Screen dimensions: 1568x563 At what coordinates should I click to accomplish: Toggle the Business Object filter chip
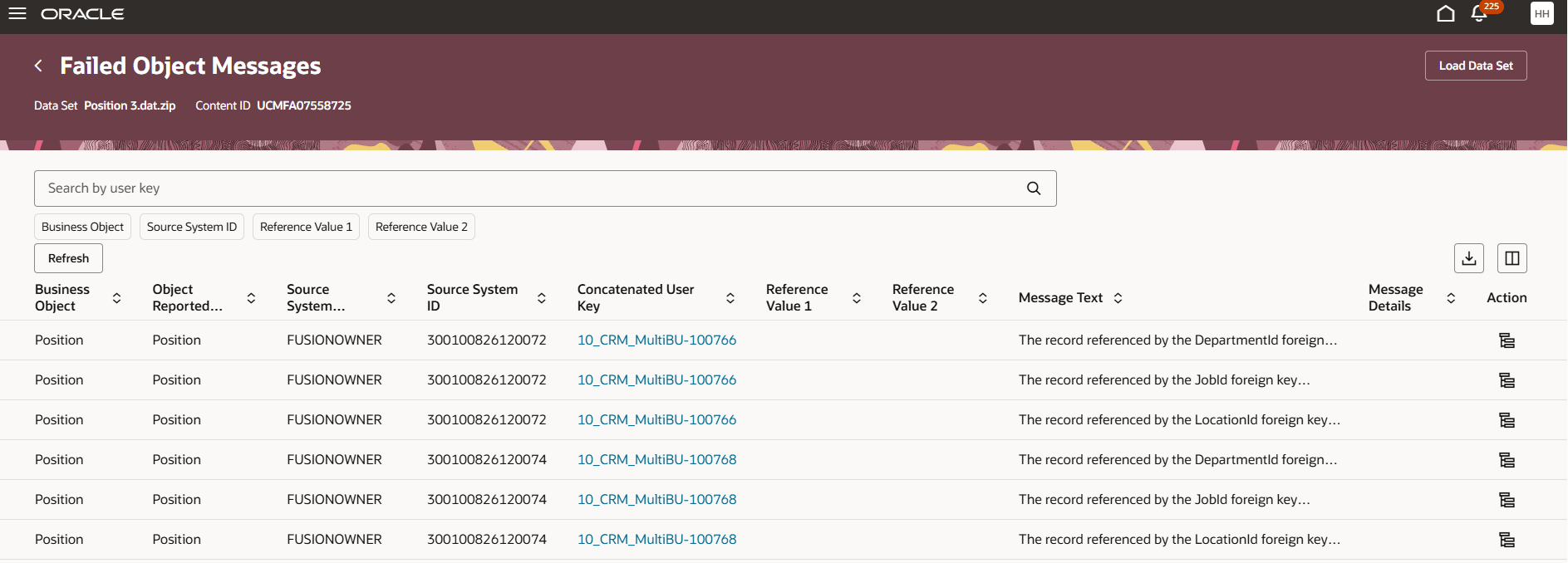tap(82, 227)
